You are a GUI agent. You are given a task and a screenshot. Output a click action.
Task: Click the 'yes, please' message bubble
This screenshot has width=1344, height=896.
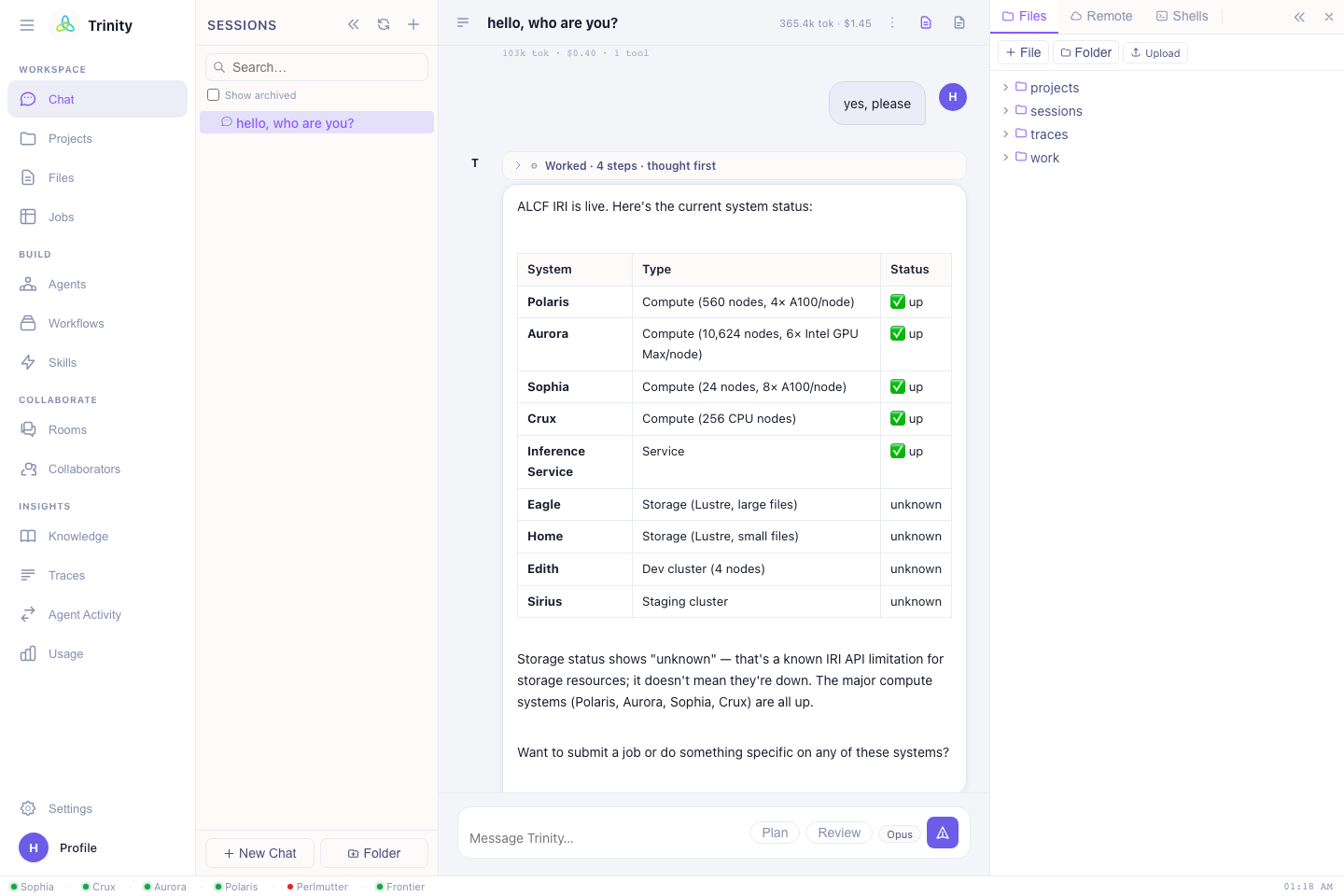click(x=877, y=104)
